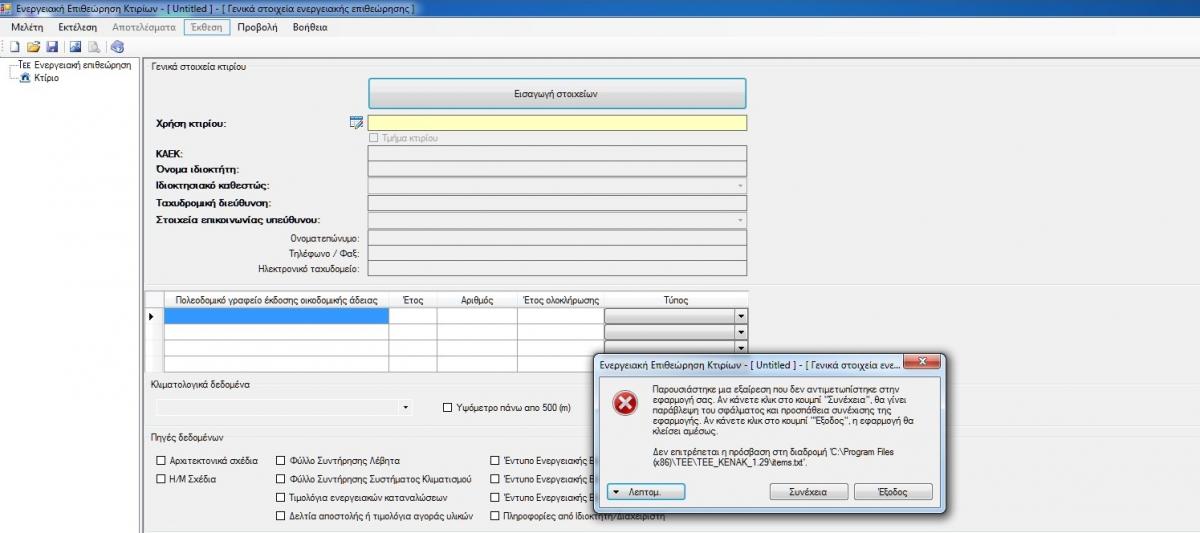Screen dimensions: 1200x533
Task: Toggle the Η/Μ Σχέδια checkbox
Action: [161, 479]
